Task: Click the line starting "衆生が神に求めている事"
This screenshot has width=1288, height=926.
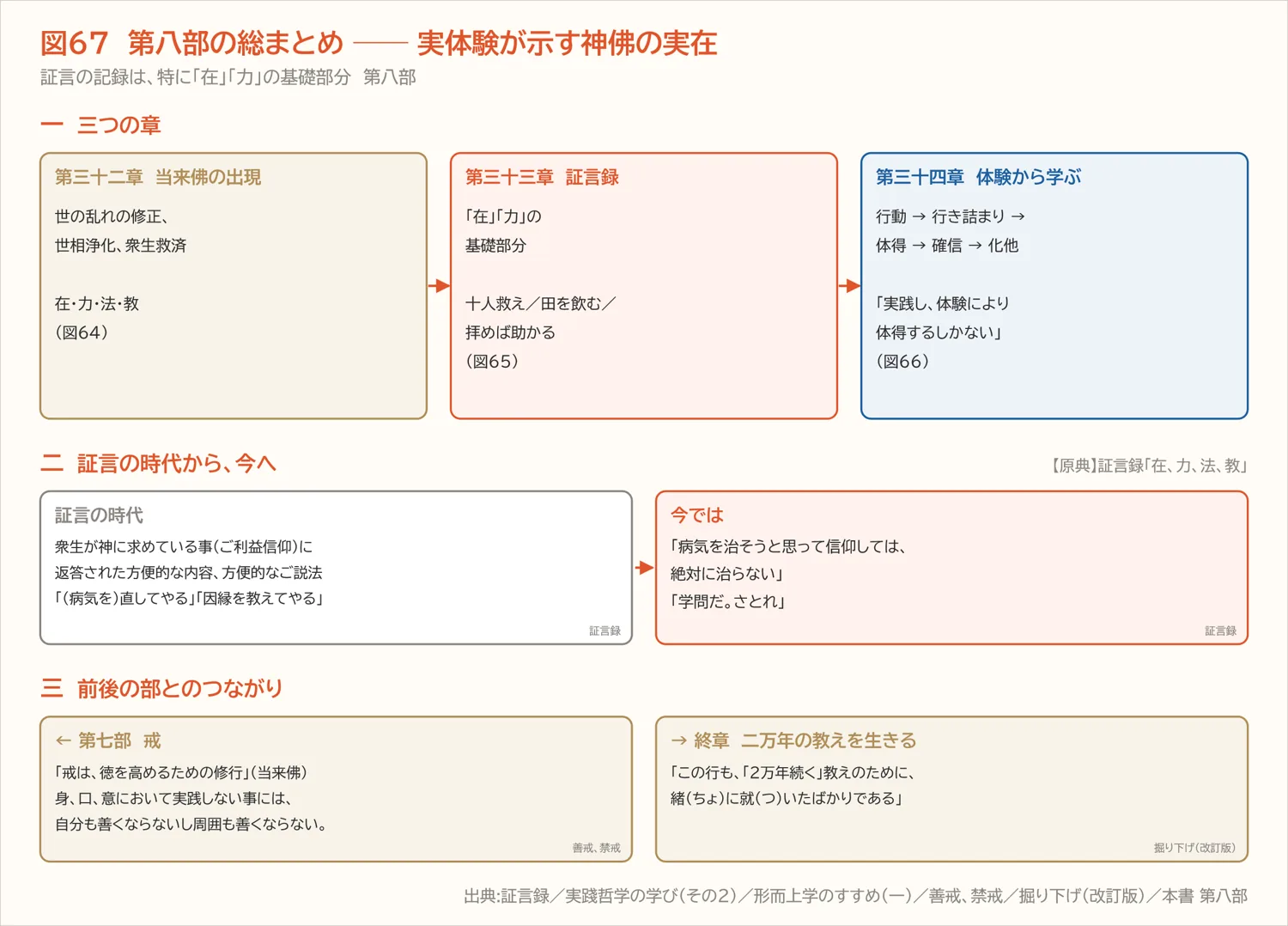Action: coord(184,546)
